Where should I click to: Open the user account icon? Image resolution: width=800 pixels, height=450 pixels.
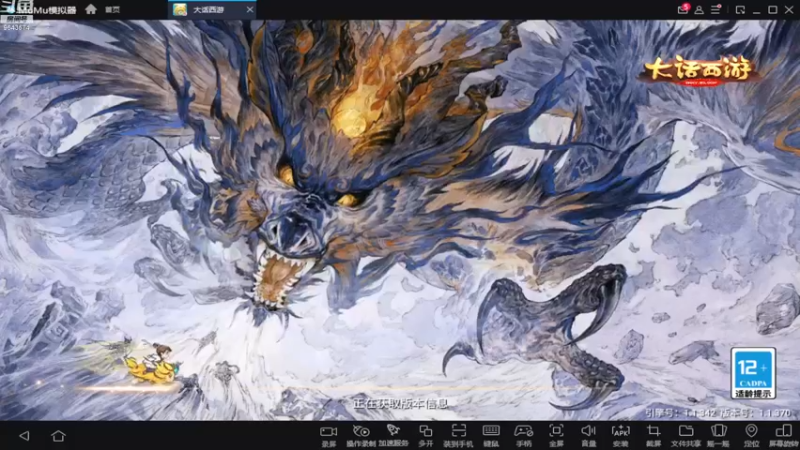click(x=699, y=10)
